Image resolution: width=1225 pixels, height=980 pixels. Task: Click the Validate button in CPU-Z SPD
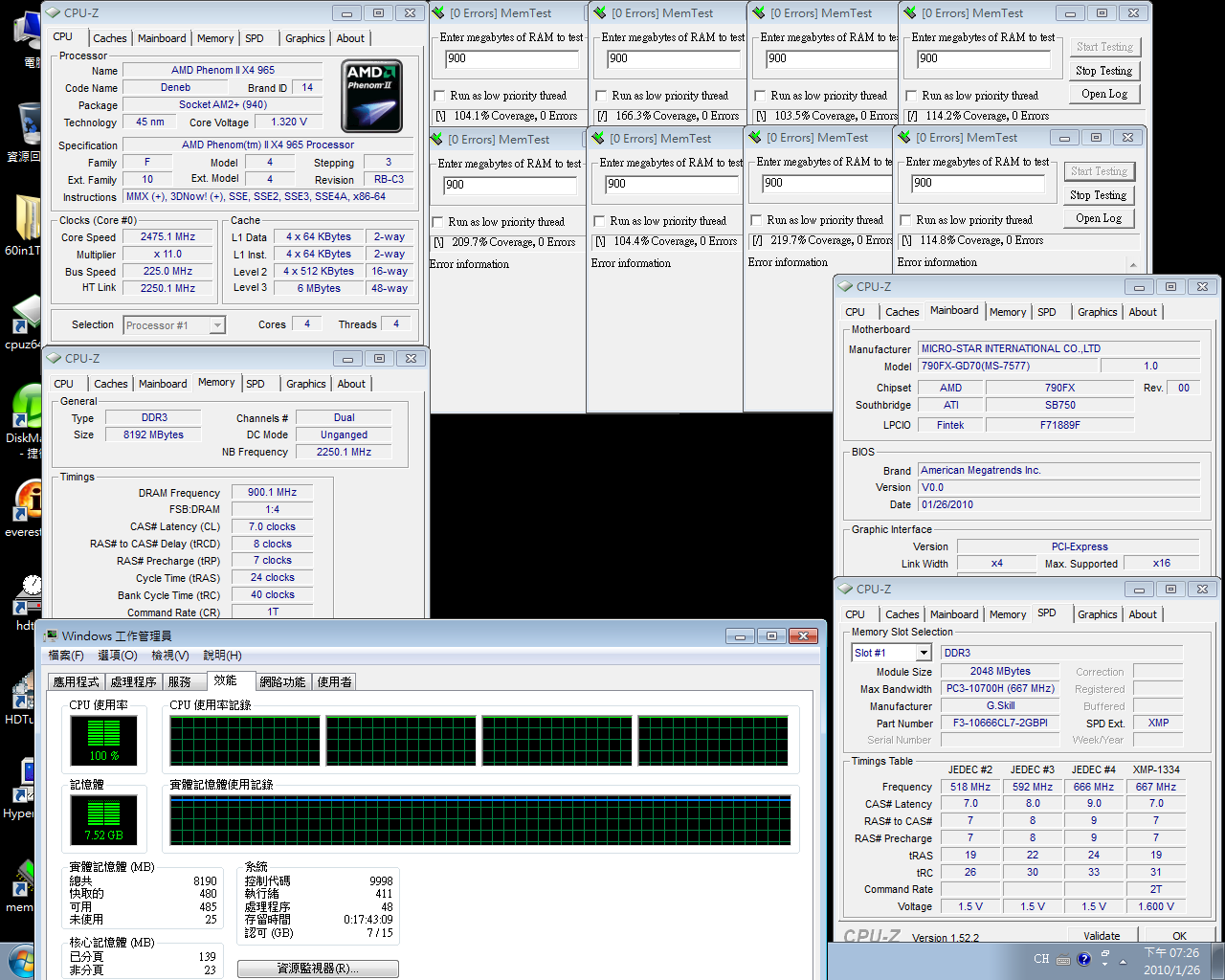(x=1102, y=936)
